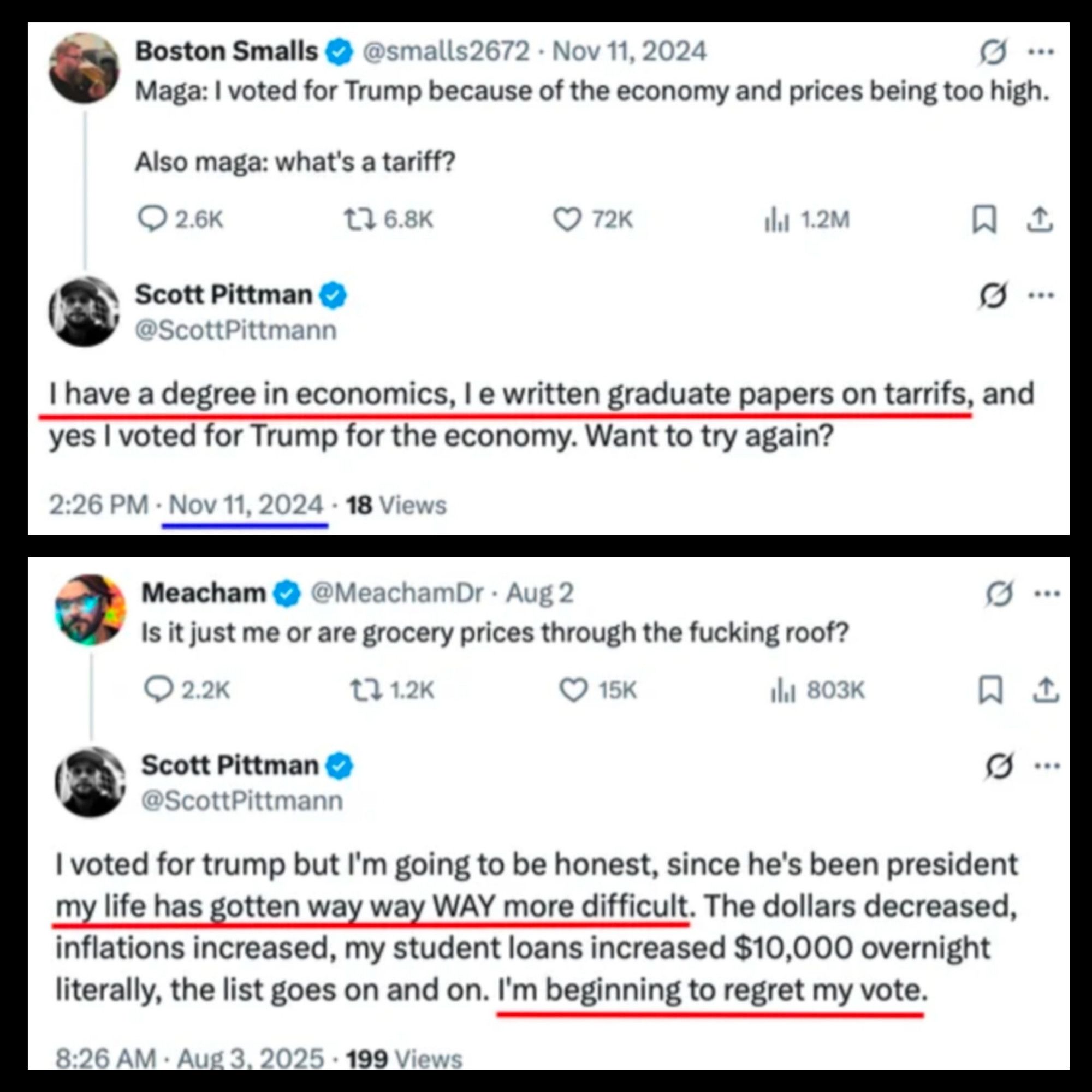Open more options on Boston Smalls' tweet

pos(1041,52)
